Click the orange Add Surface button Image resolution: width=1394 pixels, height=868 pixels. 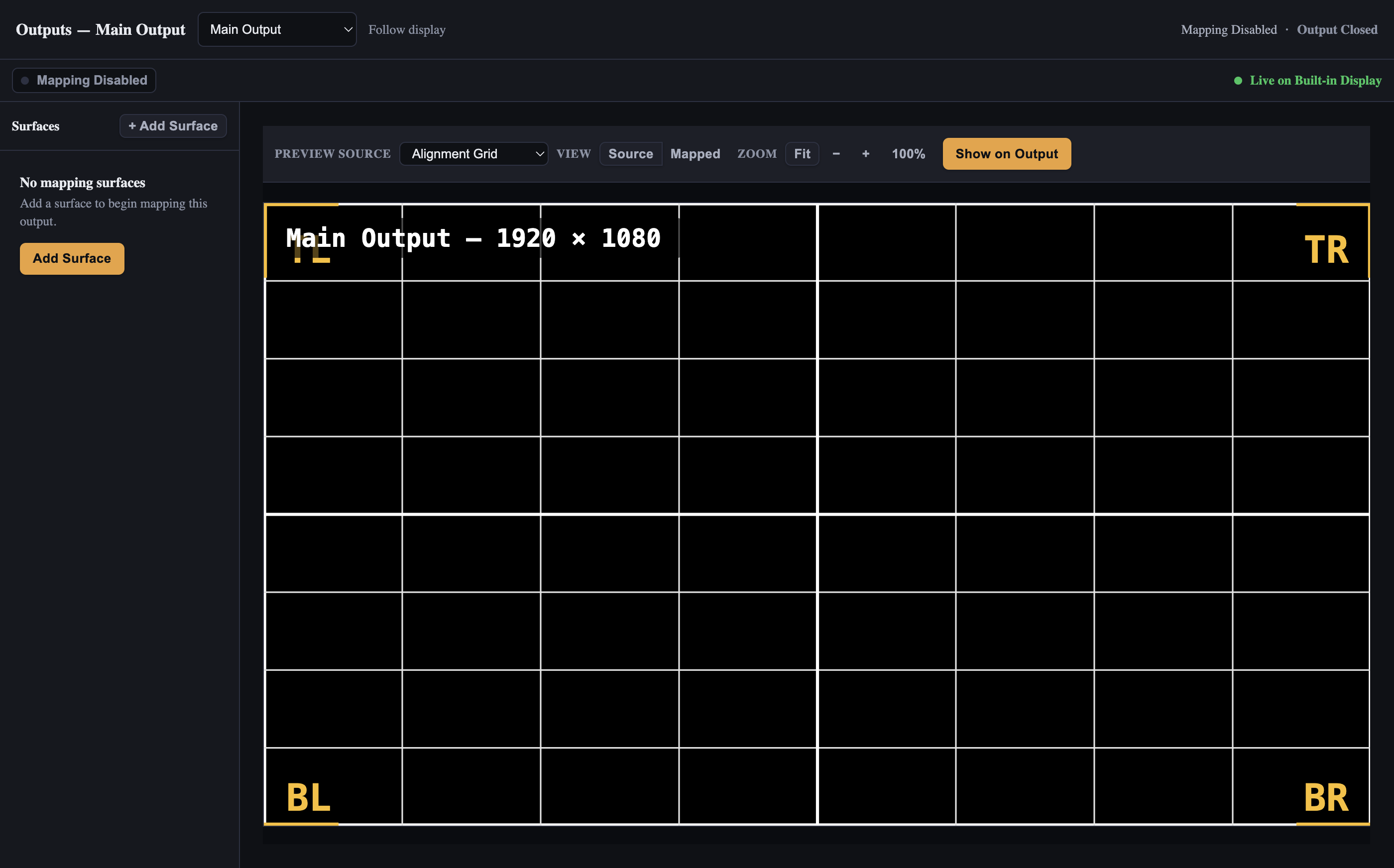click(72, 258)
